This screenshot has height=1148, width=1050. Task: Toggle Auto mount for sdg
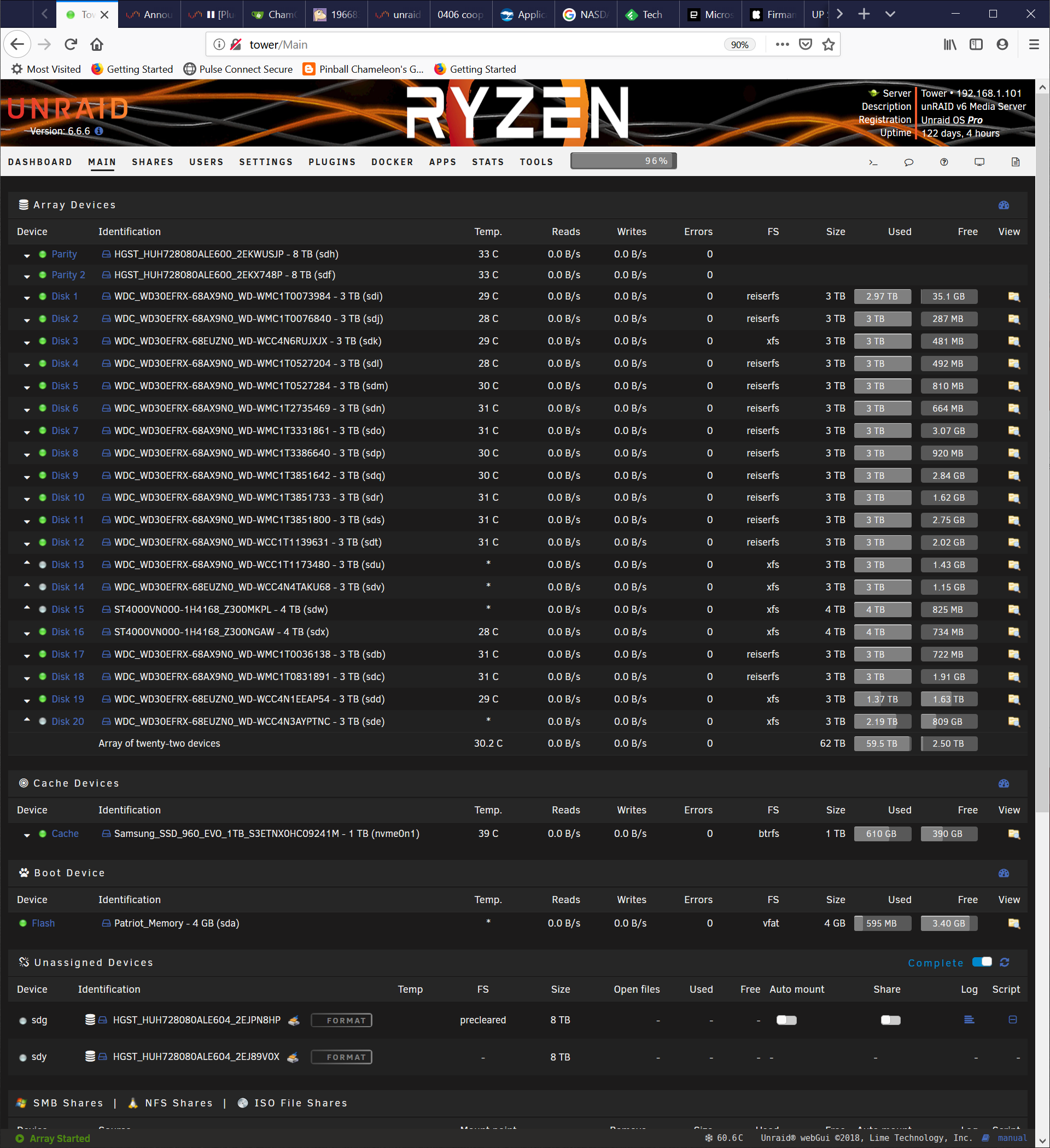tap(786, 1020)
